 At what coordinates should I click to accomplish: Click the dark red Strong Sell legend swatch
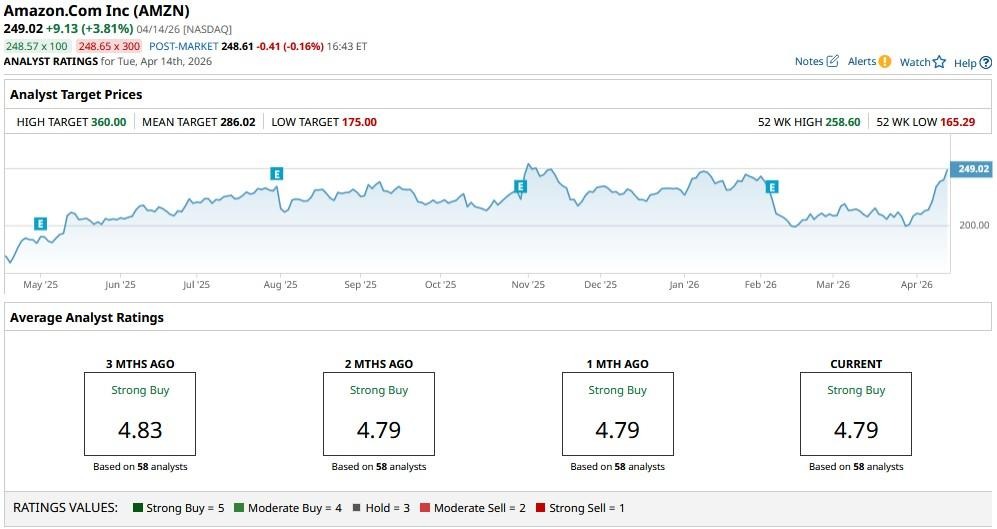[540, 507]
